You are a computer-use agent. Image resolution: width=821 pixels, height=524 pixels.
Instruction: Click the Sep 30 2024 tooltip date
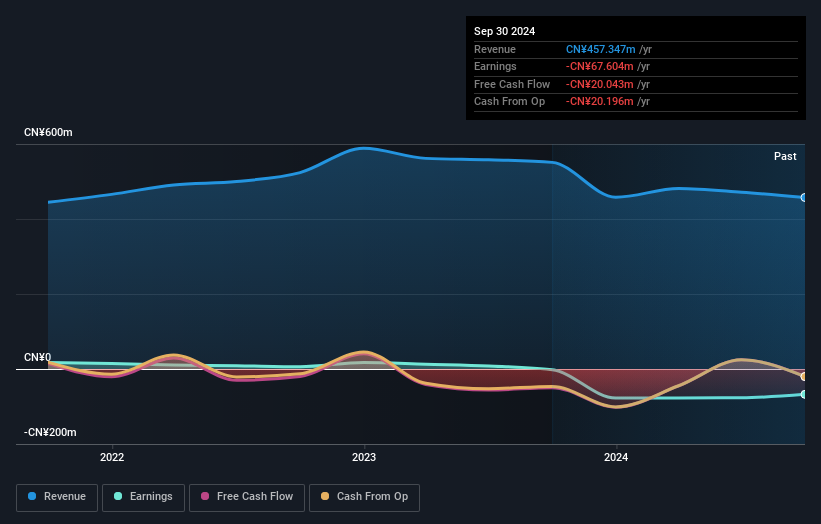pyautogui.click(x=504, y=31)
